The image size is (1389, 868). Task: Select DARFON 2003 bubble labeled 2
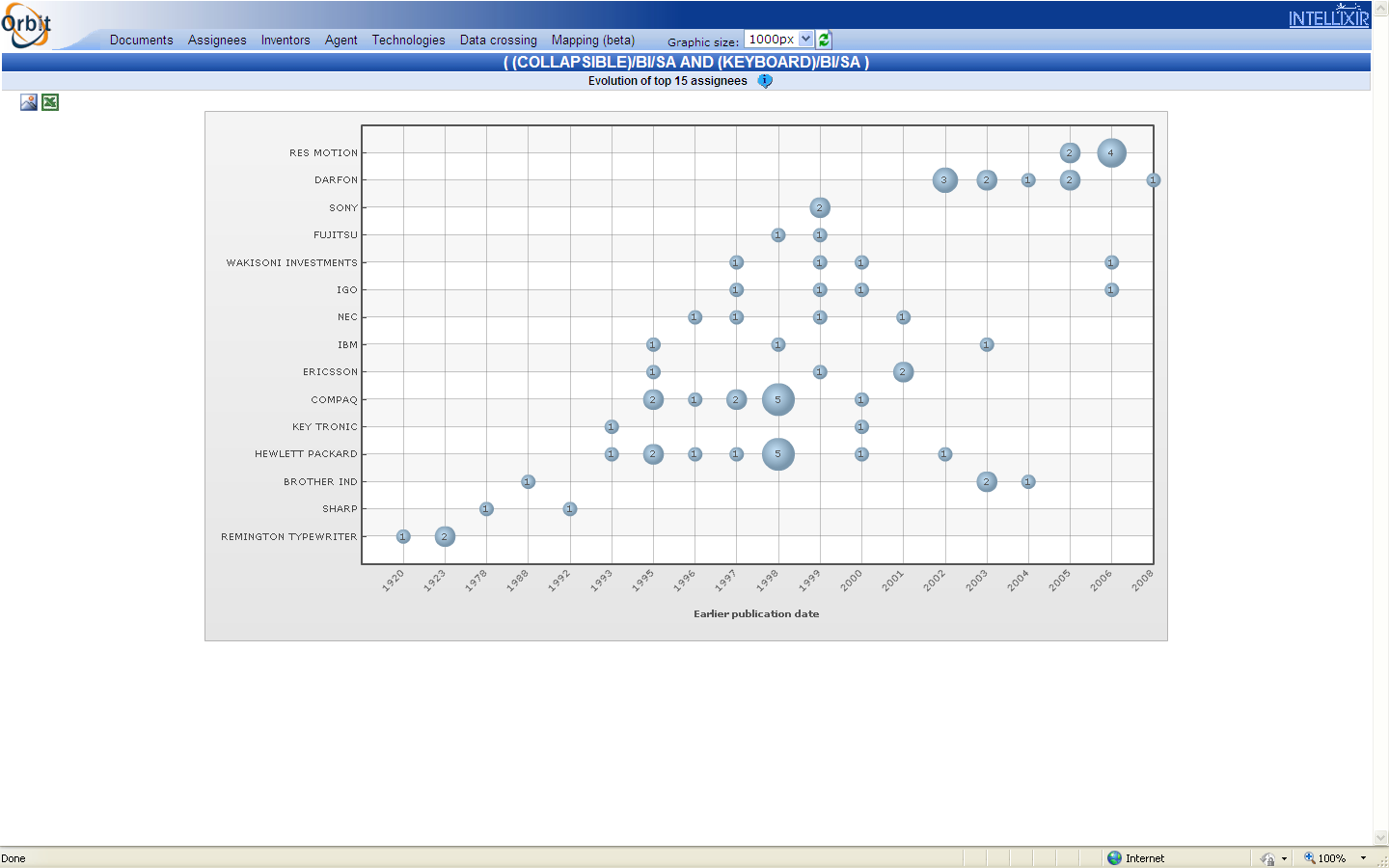click(x=987, y=180)
